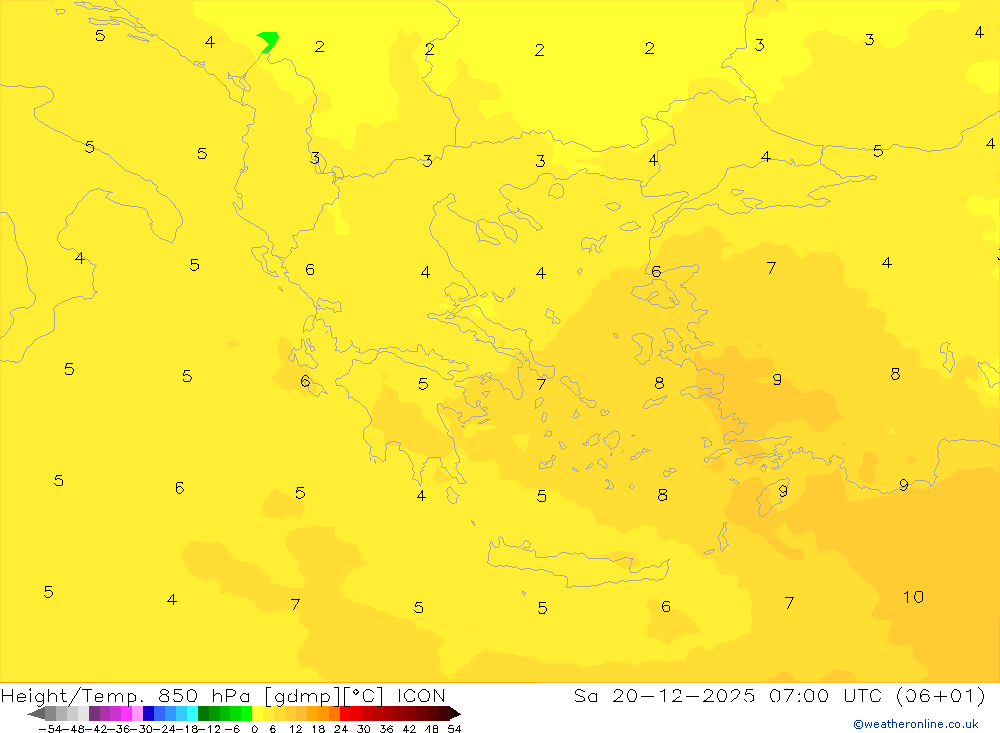
Task: Click the 0 legend scale label
Action: [254, 729]
